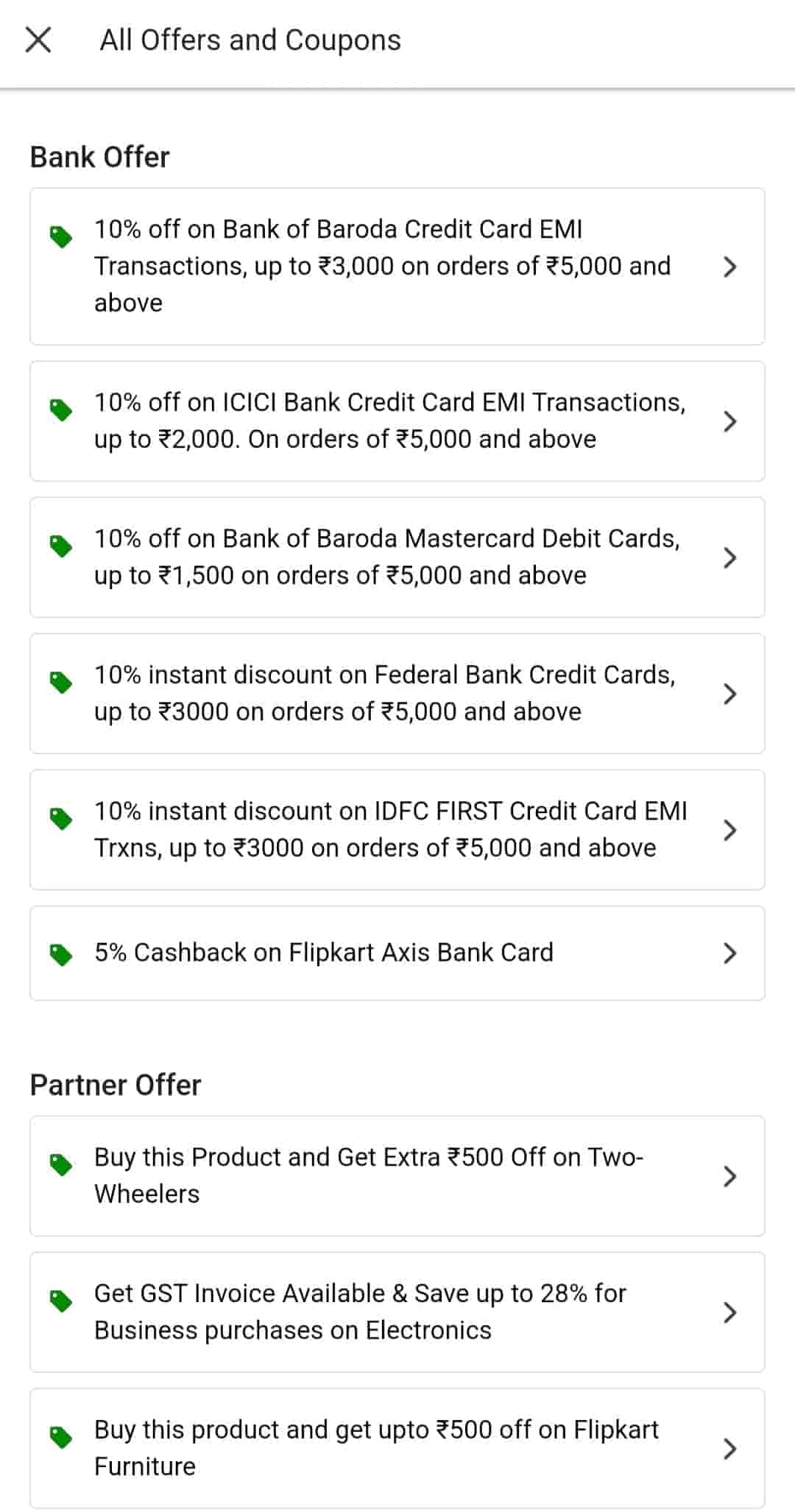
Task: Click tag icon beside Flipkart Axis Bank cashback
Action: click(x=60, y=954)
